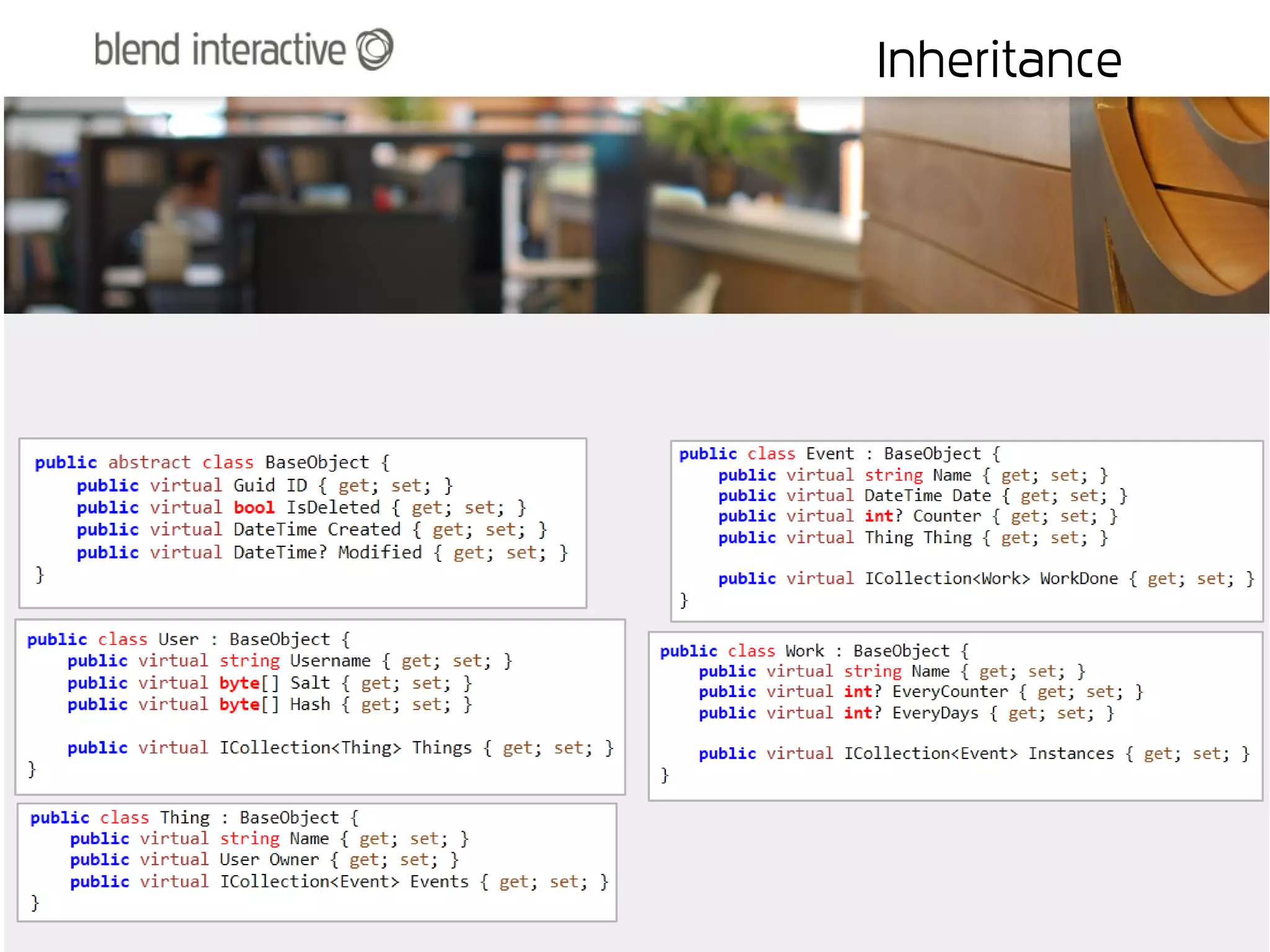
Task: Click the byte[] Salt property line
Action: click(x=269, y=683)
